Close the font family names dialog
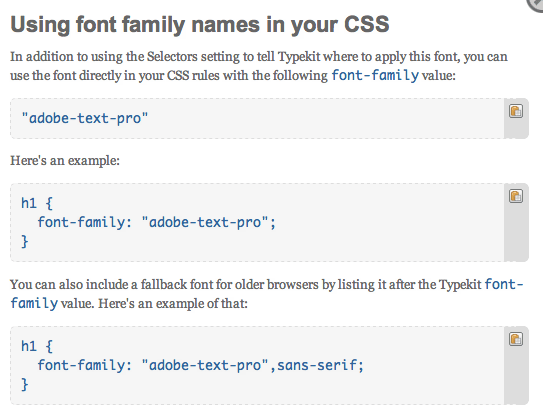This screenshot has width=543, height=416. click(x=536, y=4)
